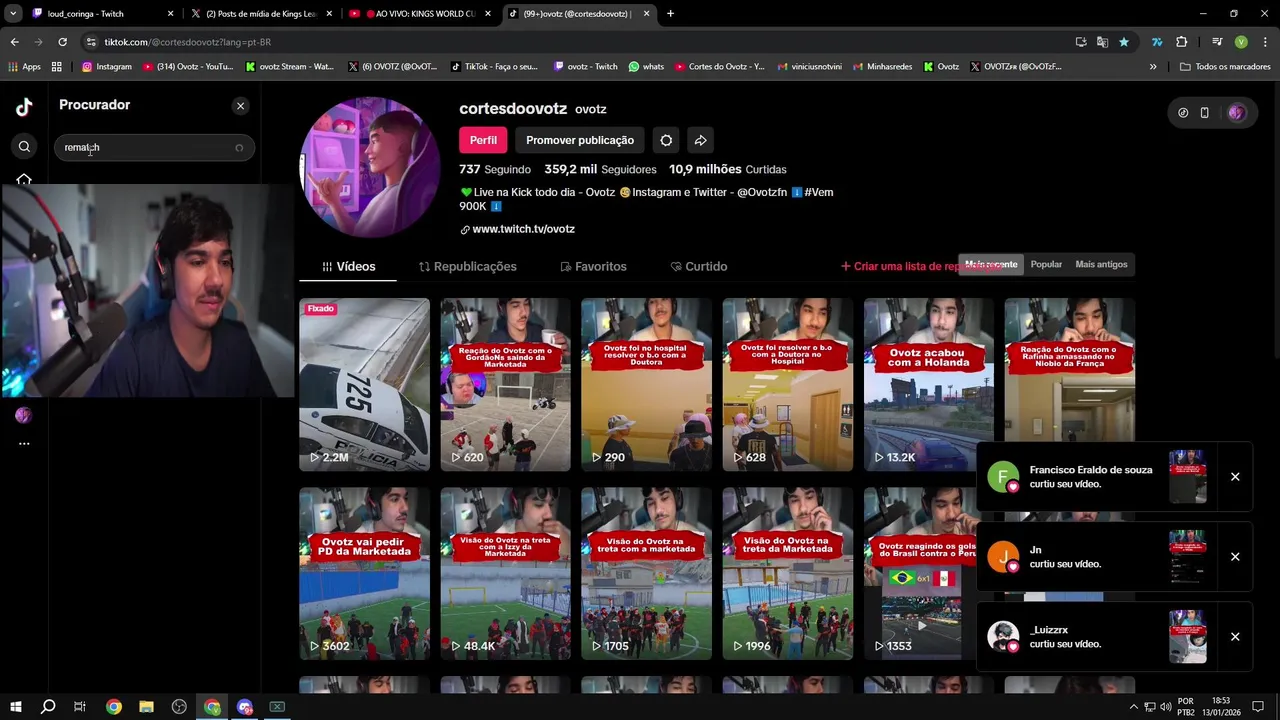The height and width of the screenshot is (720, 1280).
Task: Switch to the Curtido tab
Action: pyautogui.click(x=698, y=266)
